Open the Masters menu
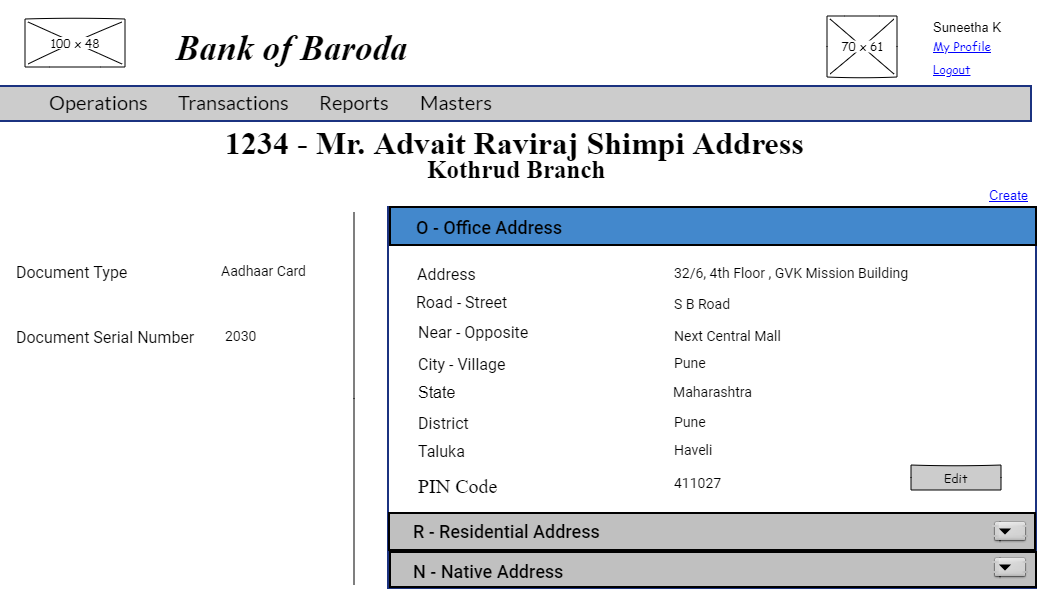This screenshot has height=600, width=1050. click(x=455, y=103)
